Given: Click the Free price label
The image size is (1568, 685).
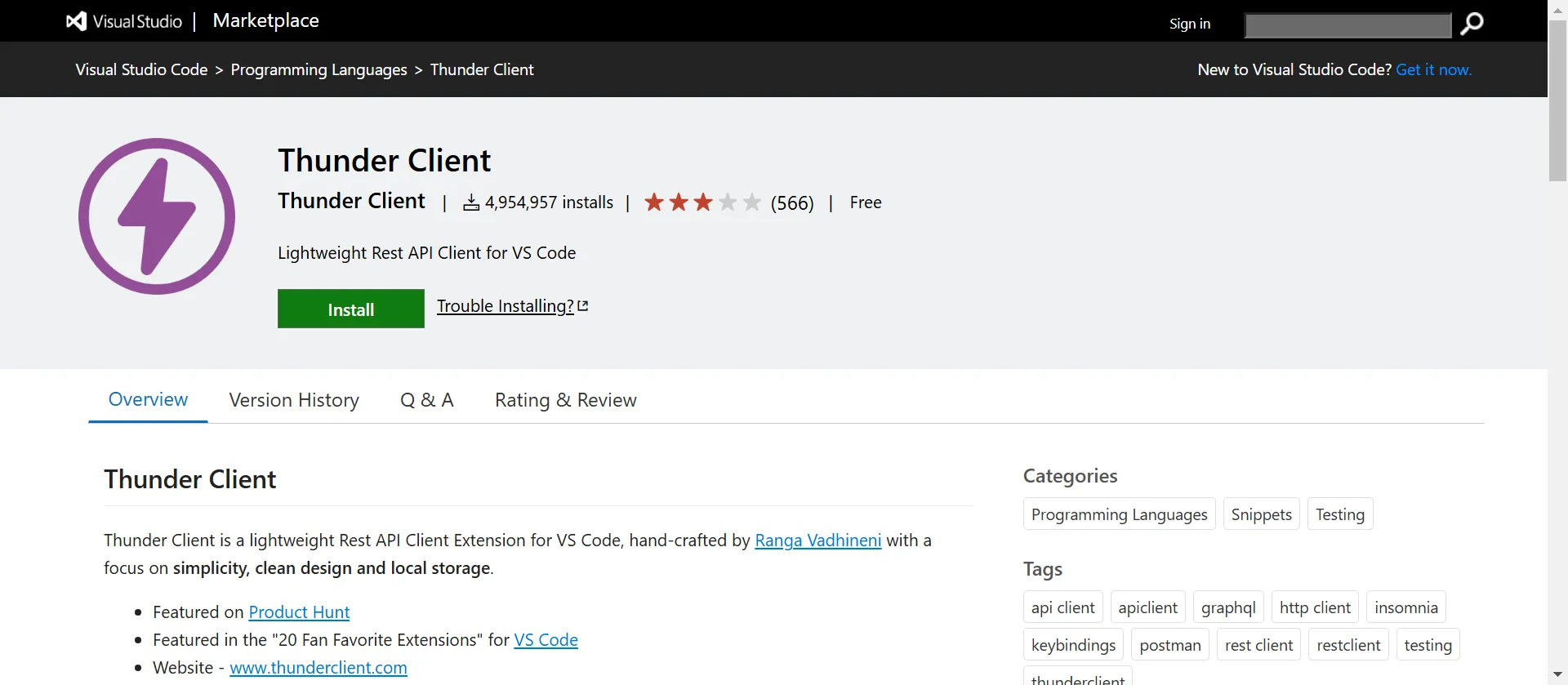Looking at the screenshot, I should coord(866,202).
